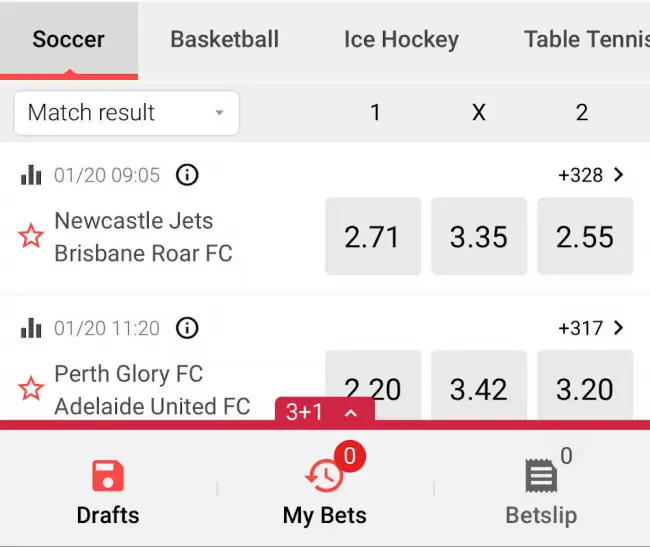650x547 pixels.
Task: Favorite the Newcastle Jets vs Brisbane Roar match
Action: pyautogui.click(x=31, y=236)
